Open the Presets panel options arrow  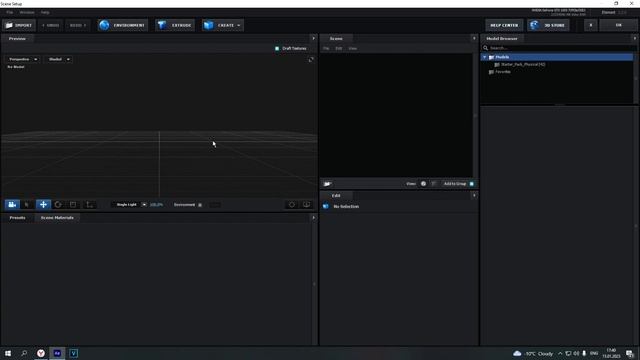click(x=313, y=218)
